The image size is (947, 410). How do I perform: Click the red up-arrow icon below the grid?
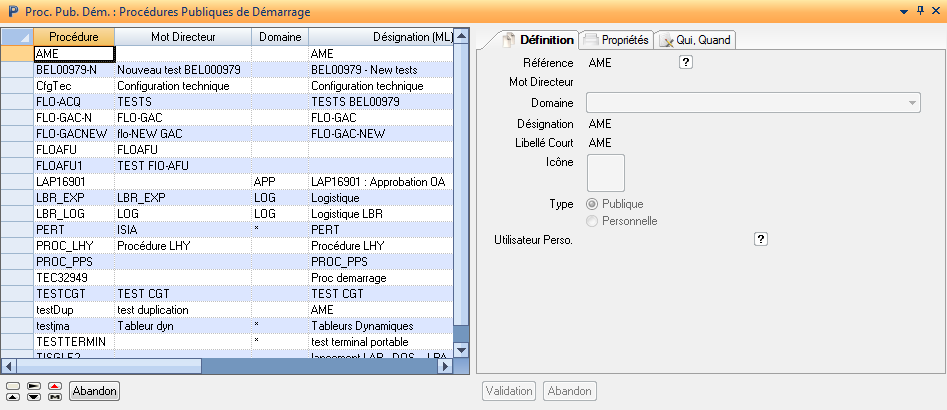click(x=54, y=385)
